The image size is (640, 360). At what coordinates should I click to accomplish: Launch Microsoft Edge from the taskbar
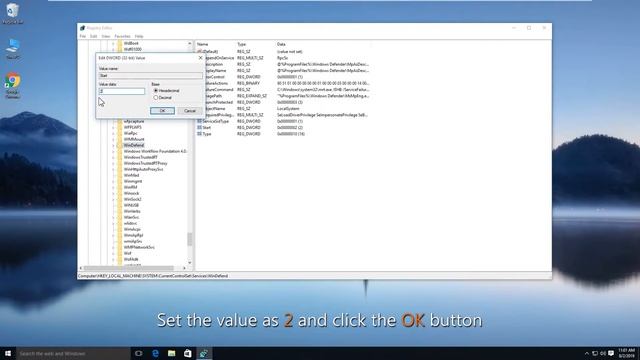pos(155,353)
